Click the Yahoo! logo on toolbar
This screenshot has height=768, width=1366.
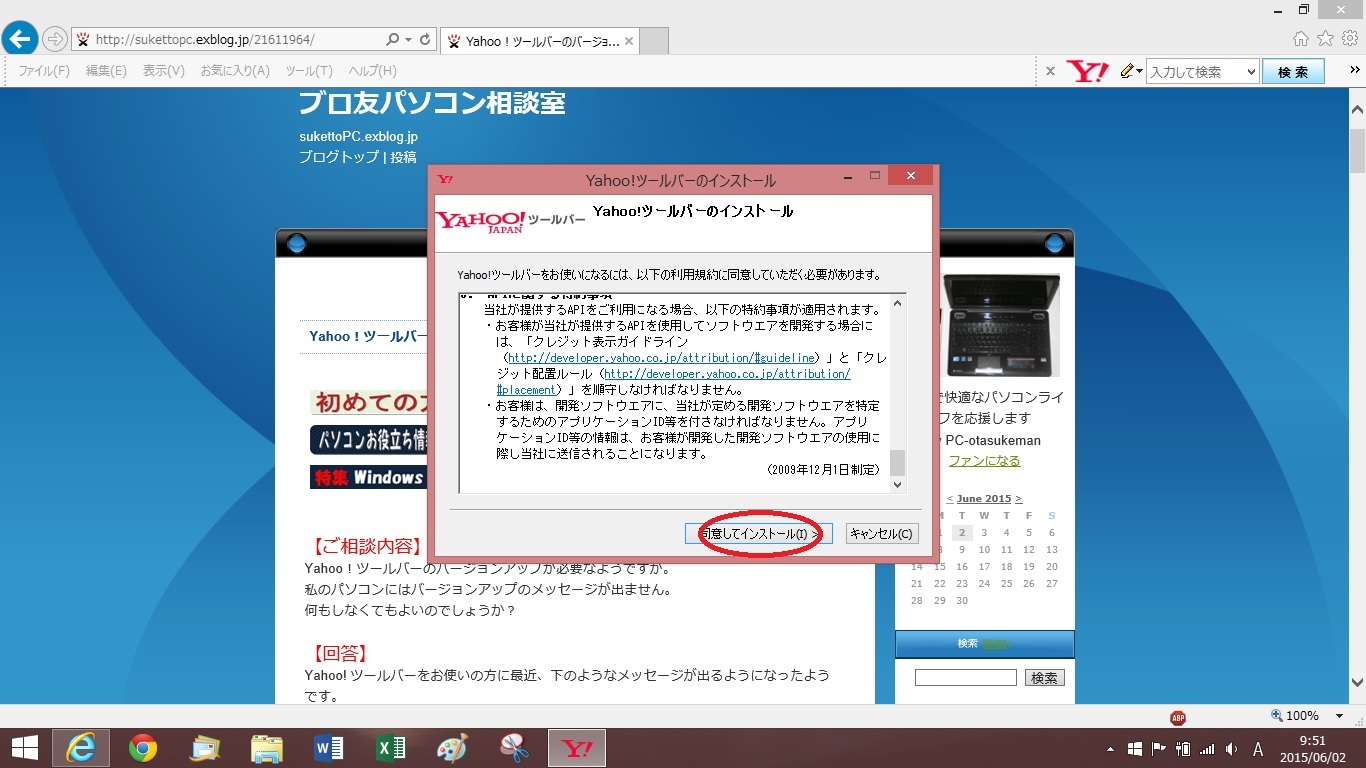coord(1087,71)
